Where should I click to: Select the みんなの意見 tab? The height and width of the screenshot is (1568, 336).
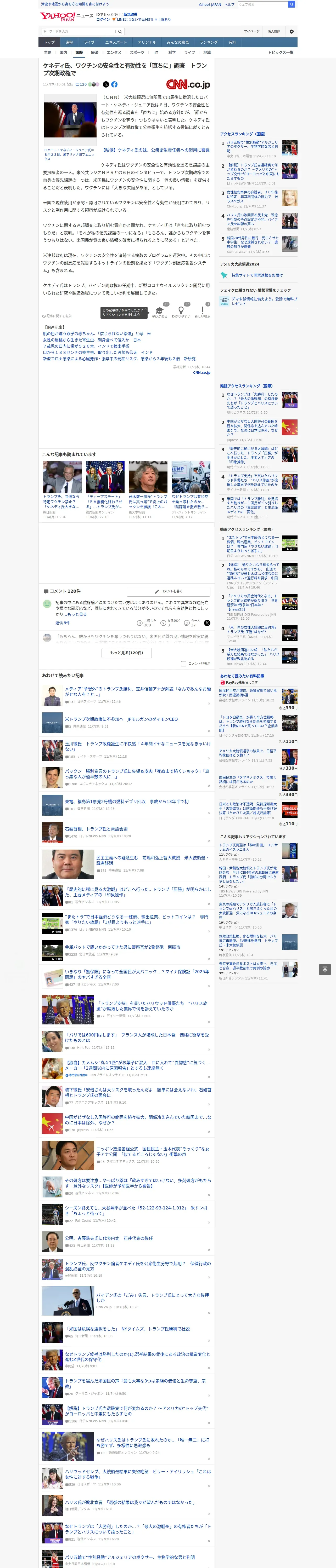(177, 43)
